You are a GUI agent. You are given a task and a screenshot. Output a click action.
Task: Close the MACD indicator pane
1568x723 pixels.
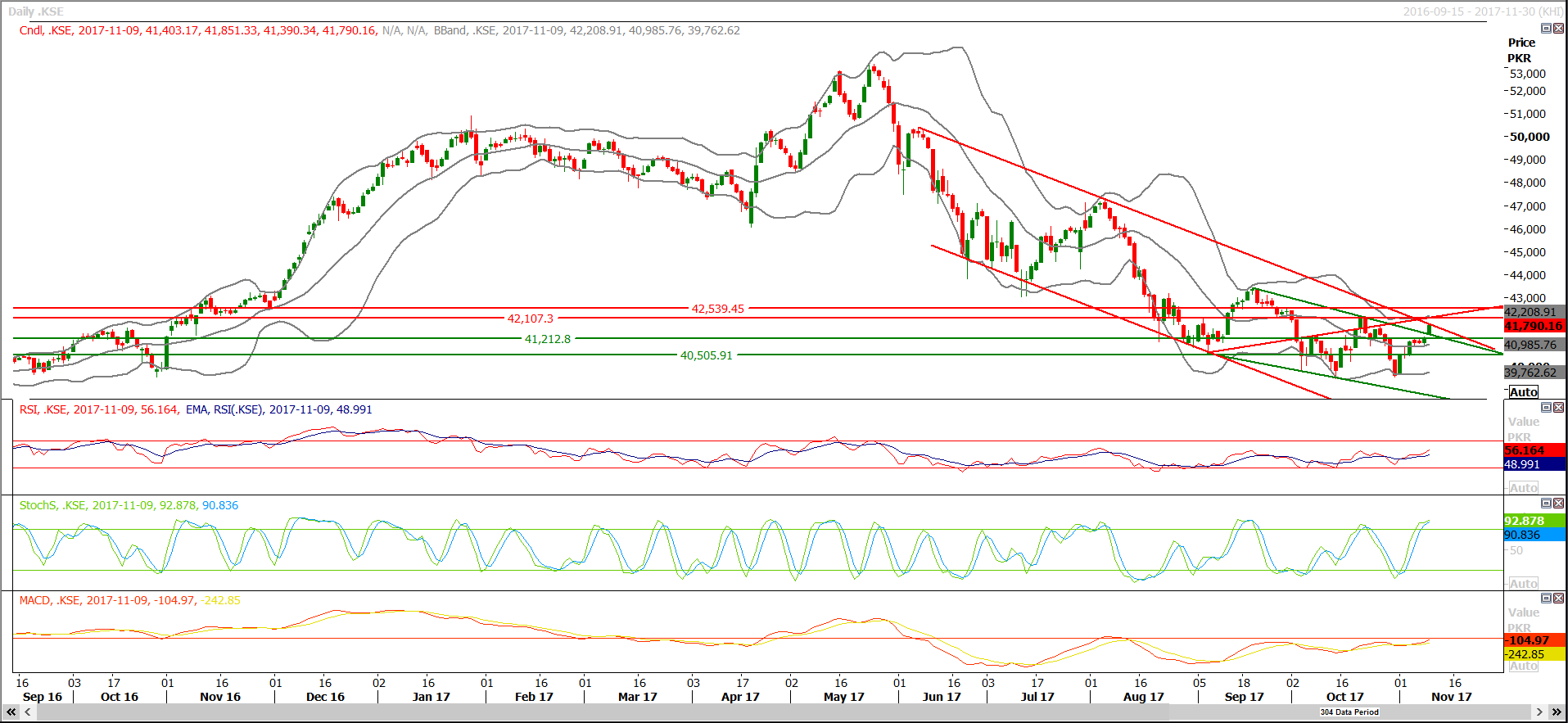pos(1558,599)
